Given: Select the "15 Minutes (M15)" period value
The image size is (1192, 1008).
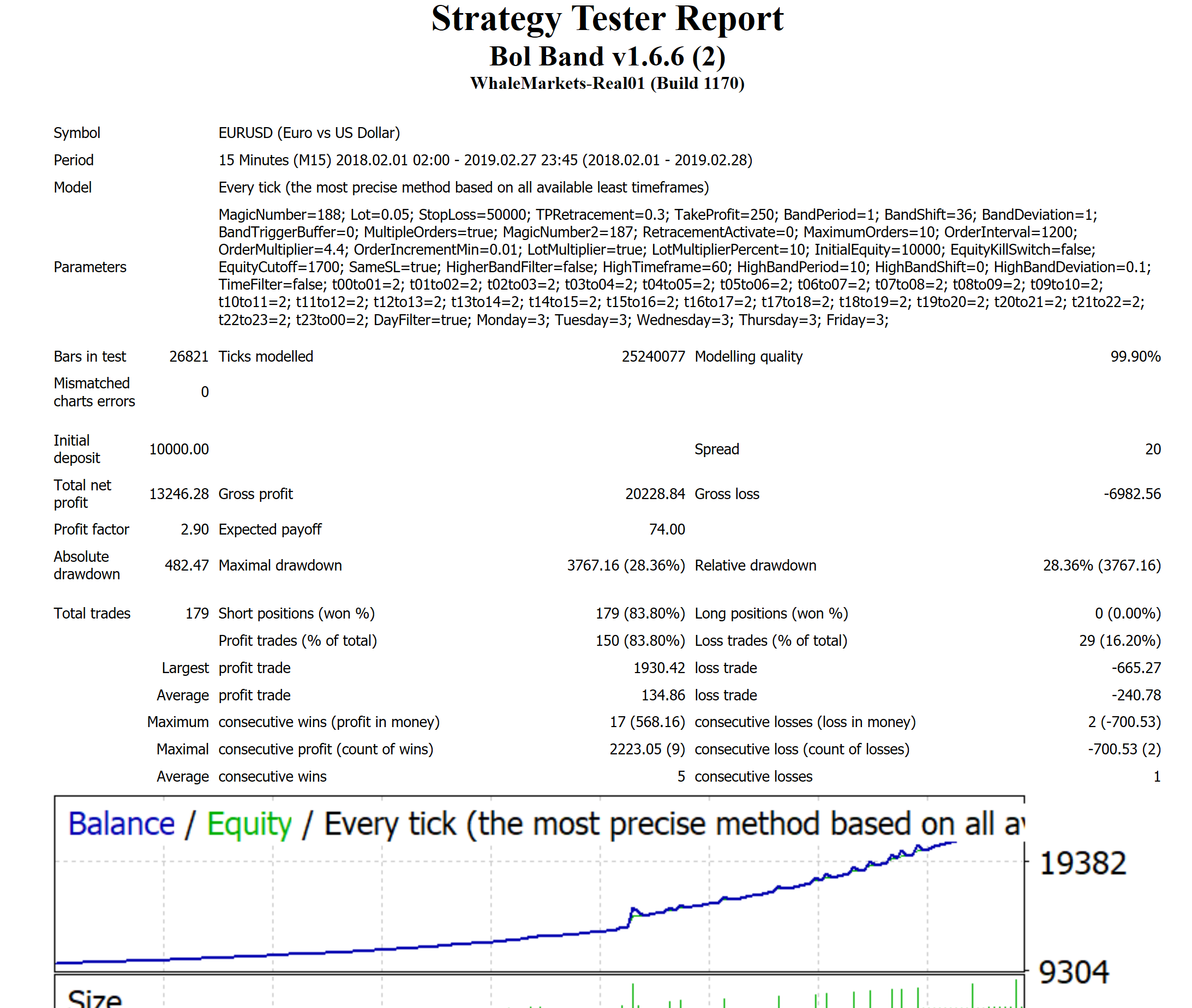Looking at the screenshot, I should click(275, 160).
